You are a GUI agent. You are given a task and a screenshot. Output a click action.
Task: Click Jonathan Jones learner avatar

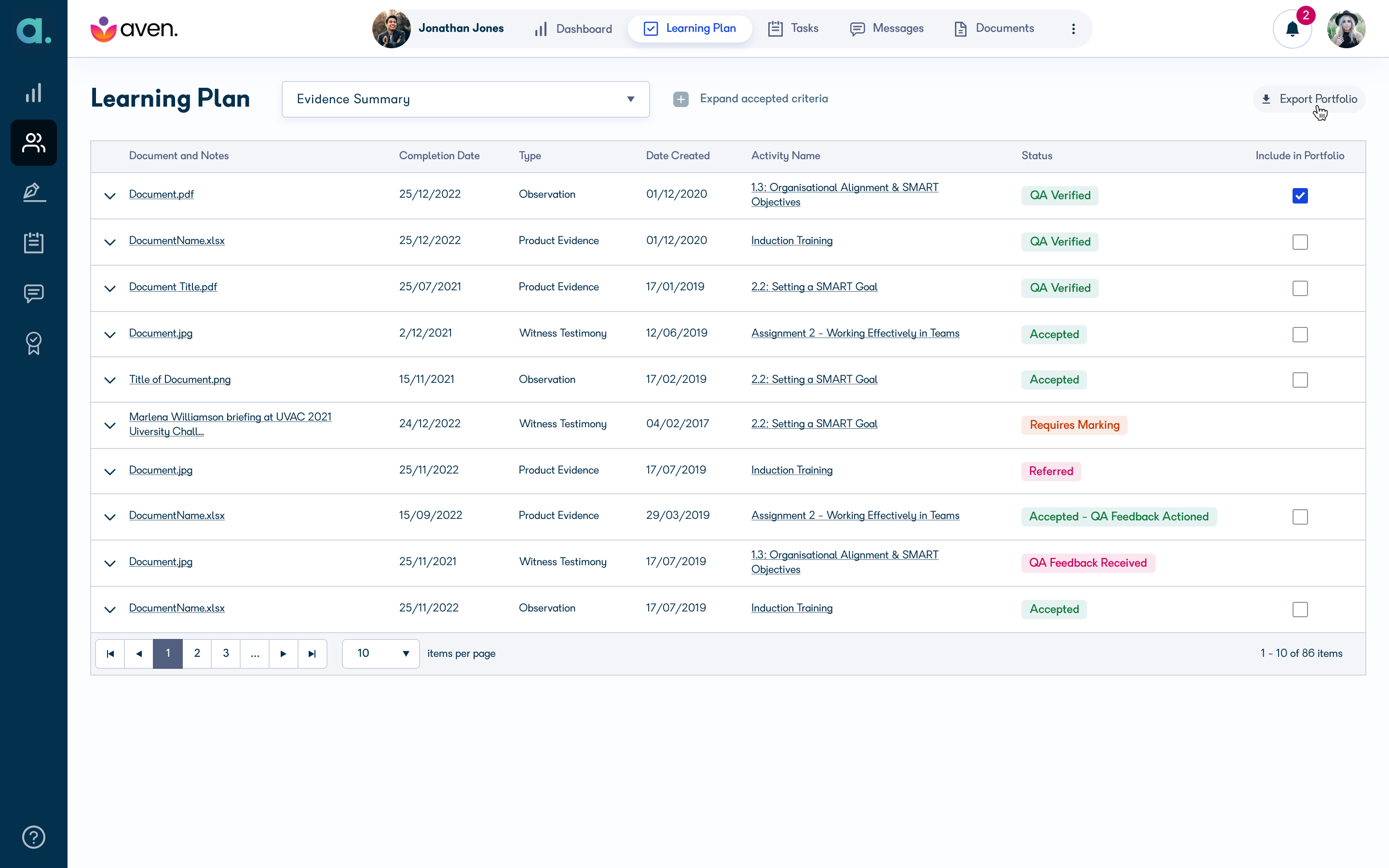click(x=391, y=29)
